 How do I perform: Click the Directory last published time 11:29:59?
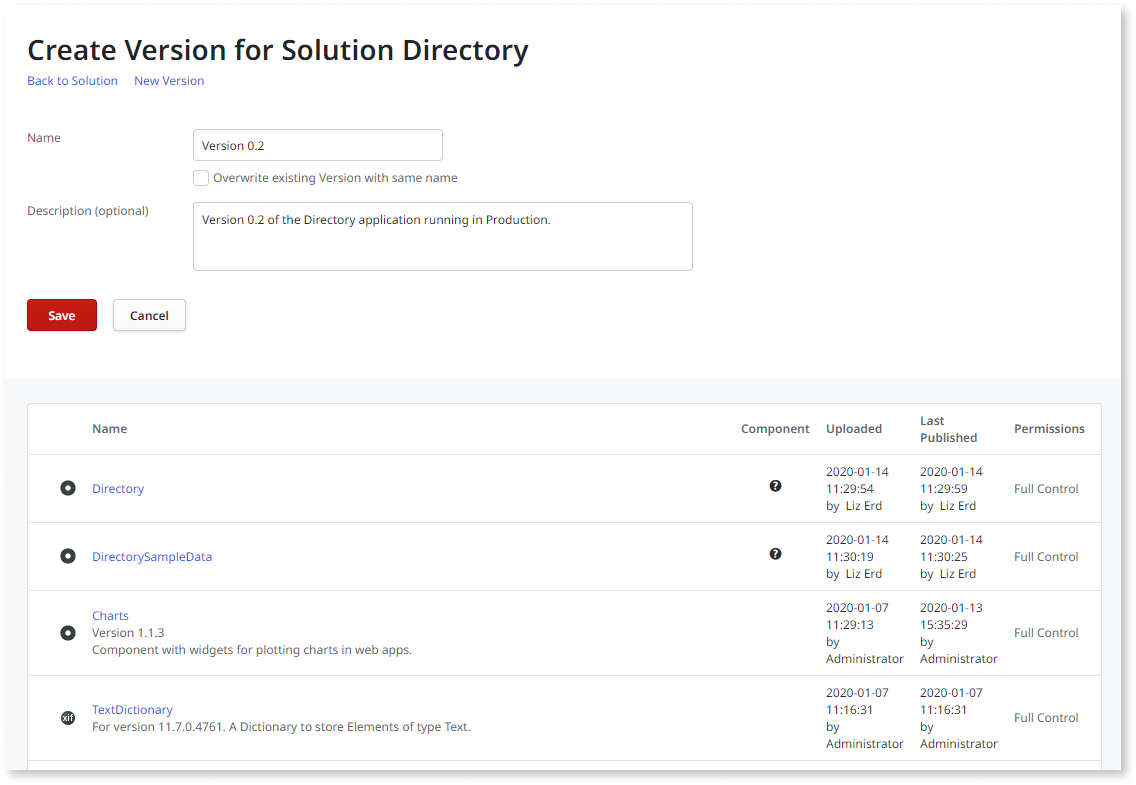pos(943,489)
